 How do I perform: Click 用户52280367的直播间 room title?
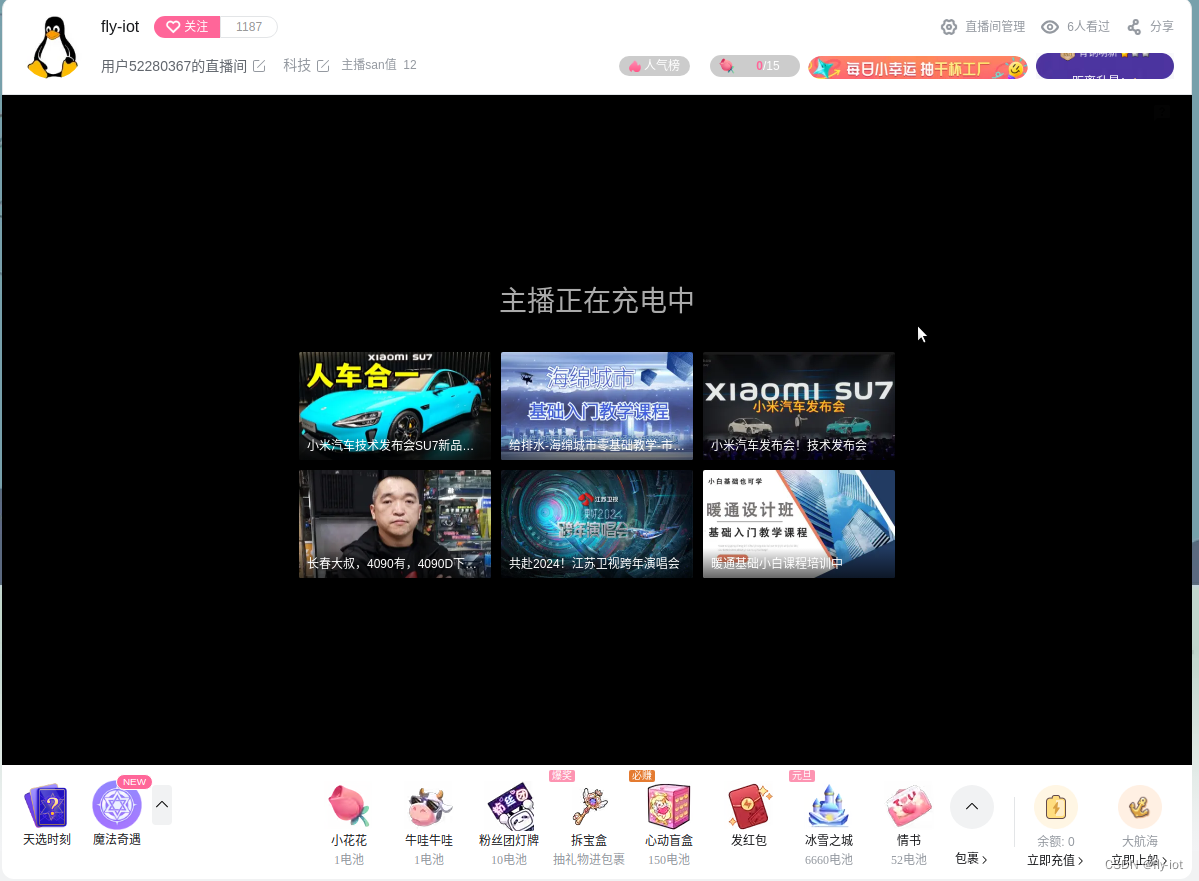tap(174, 66)
